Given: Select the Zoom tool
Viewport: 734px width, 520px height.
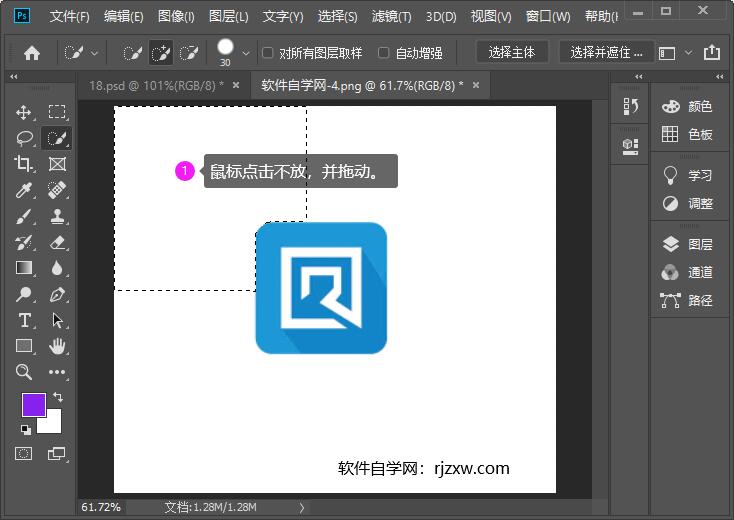Looking at the screenshot, I should pos(23,372).
